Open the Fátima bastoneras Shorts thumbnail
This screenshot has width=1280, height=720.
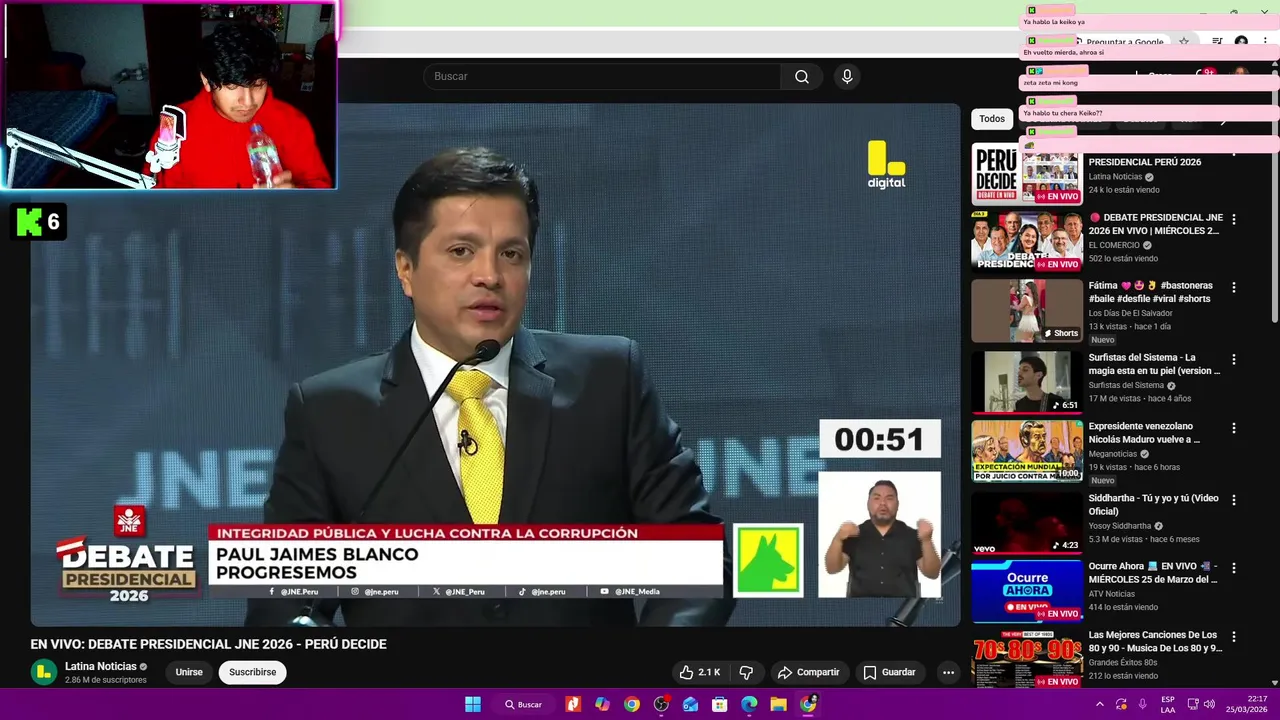(x=1027, y=310)
